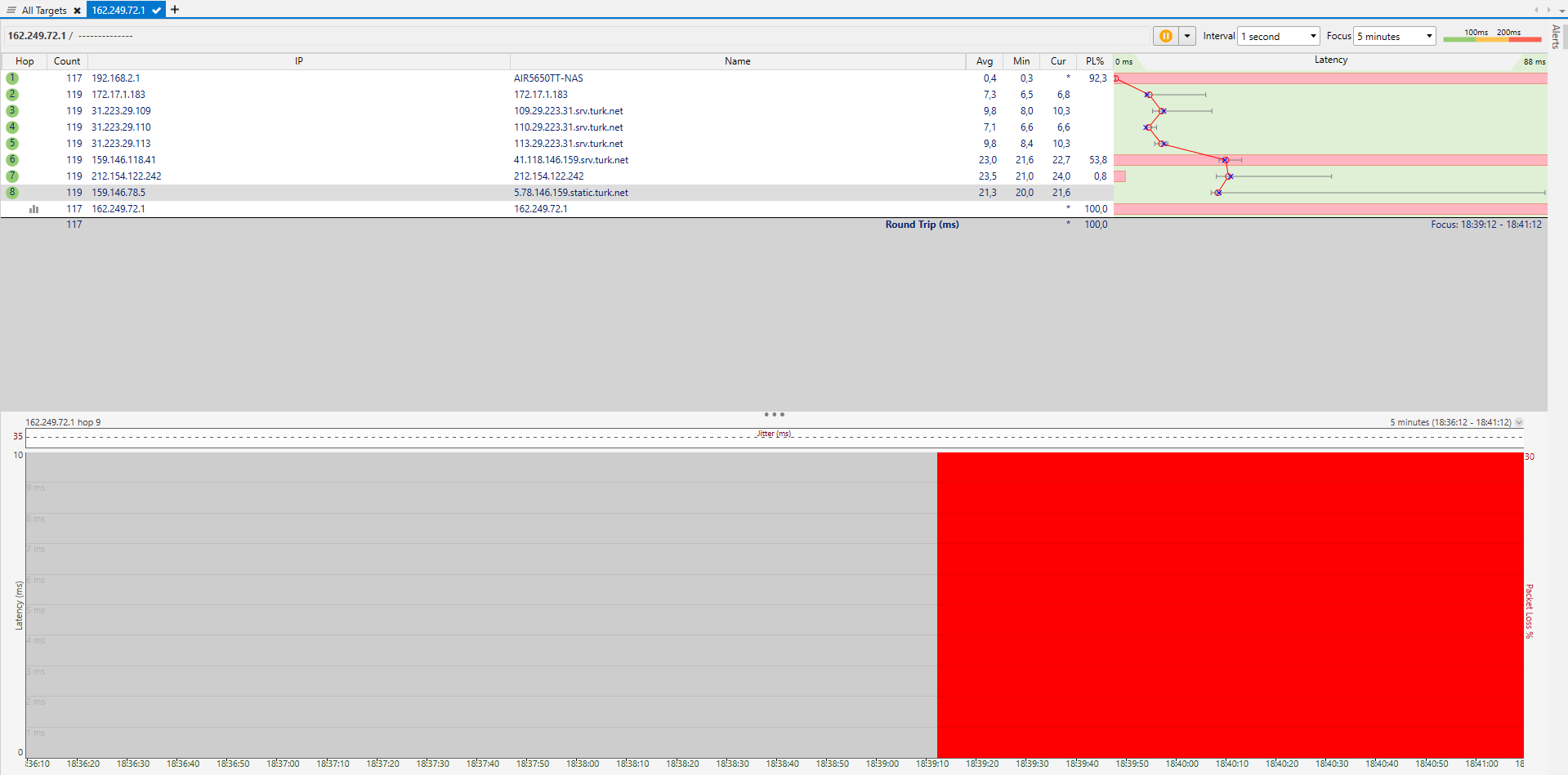
Task: Click the Latency graph column header
Action: (x=1330, y=60)
